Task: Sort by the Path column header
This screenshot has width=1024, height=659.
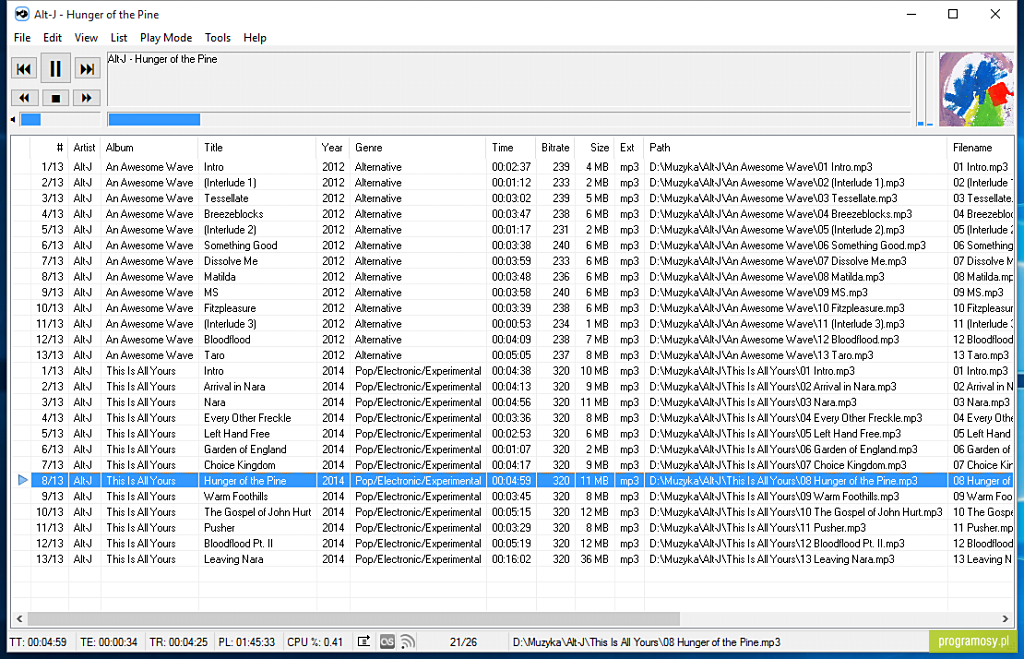Action: point(795,148)
